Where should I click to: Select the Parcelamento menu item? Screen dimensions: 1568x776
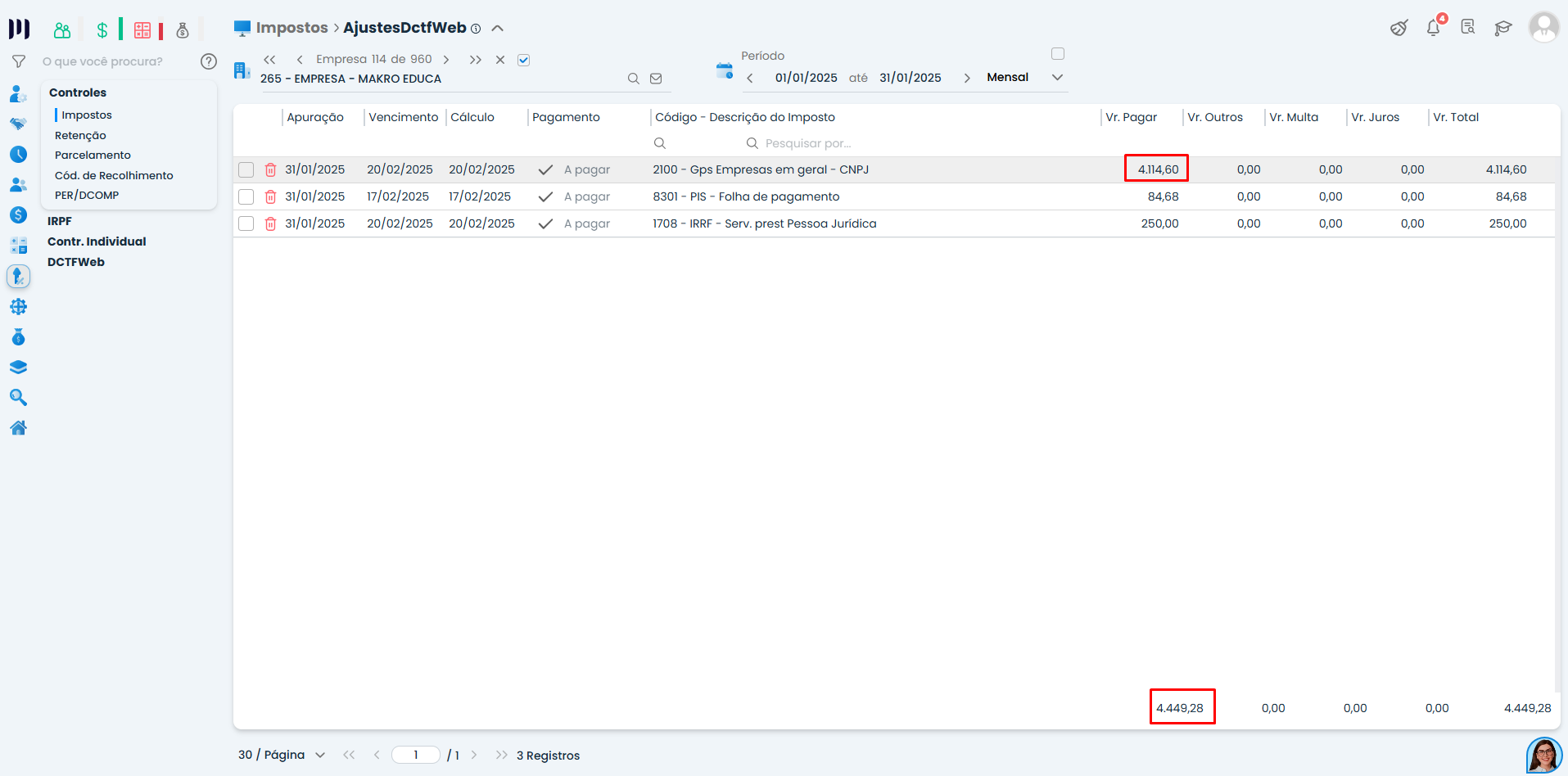pyautogui.click(x=93, y=155)
